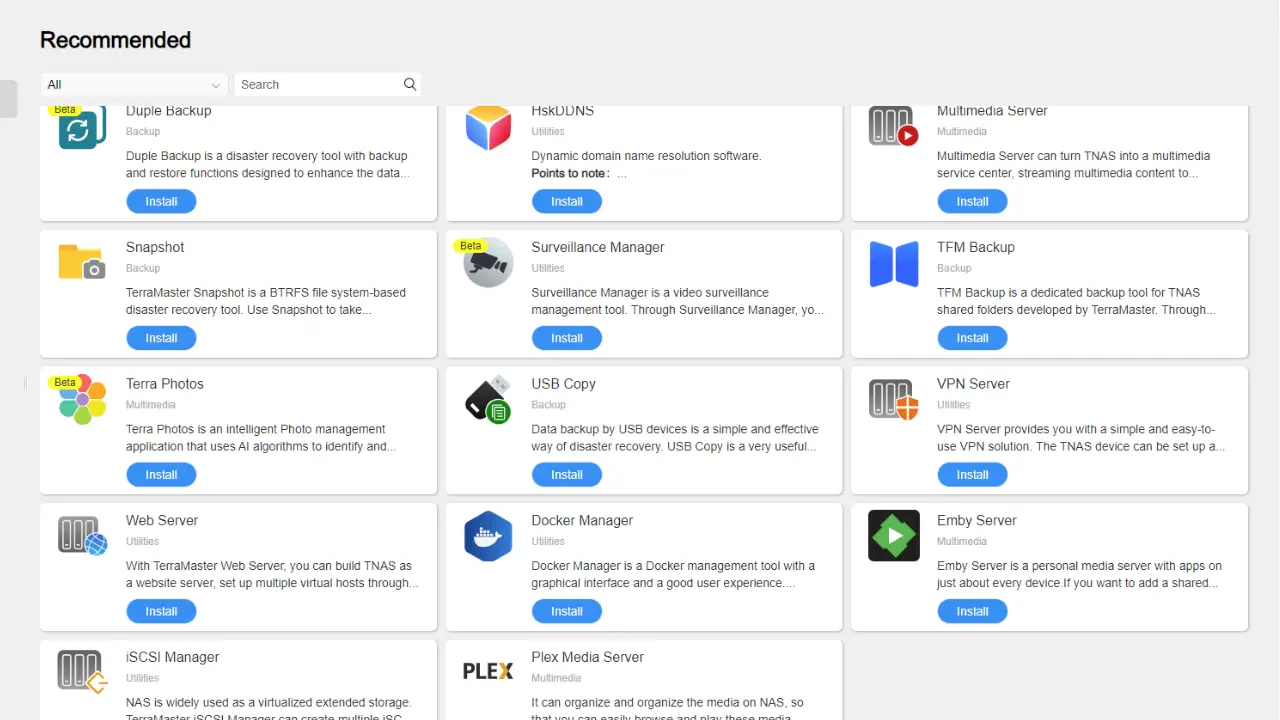Image resolution: width=1280 pixels, height=720 pixels.
Task: Click the HskDDNS colorful cube icon
Action: pos(488,127)
